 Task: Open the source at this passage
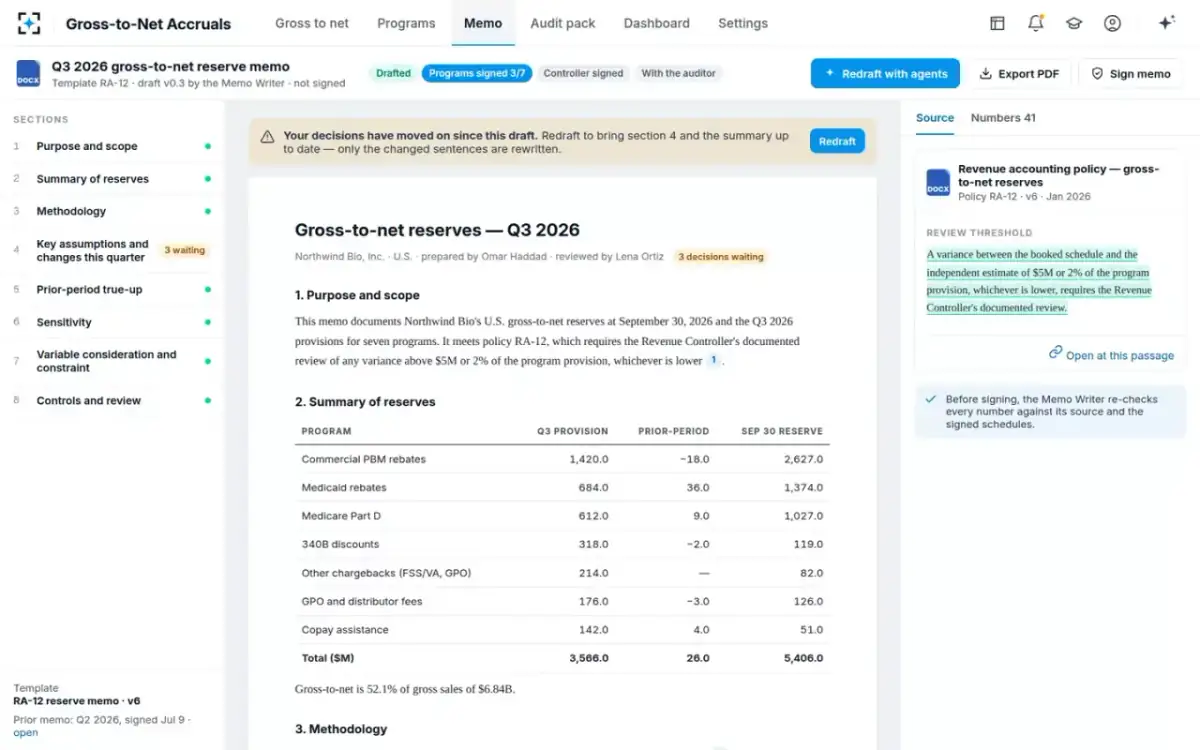(1111, 354)
